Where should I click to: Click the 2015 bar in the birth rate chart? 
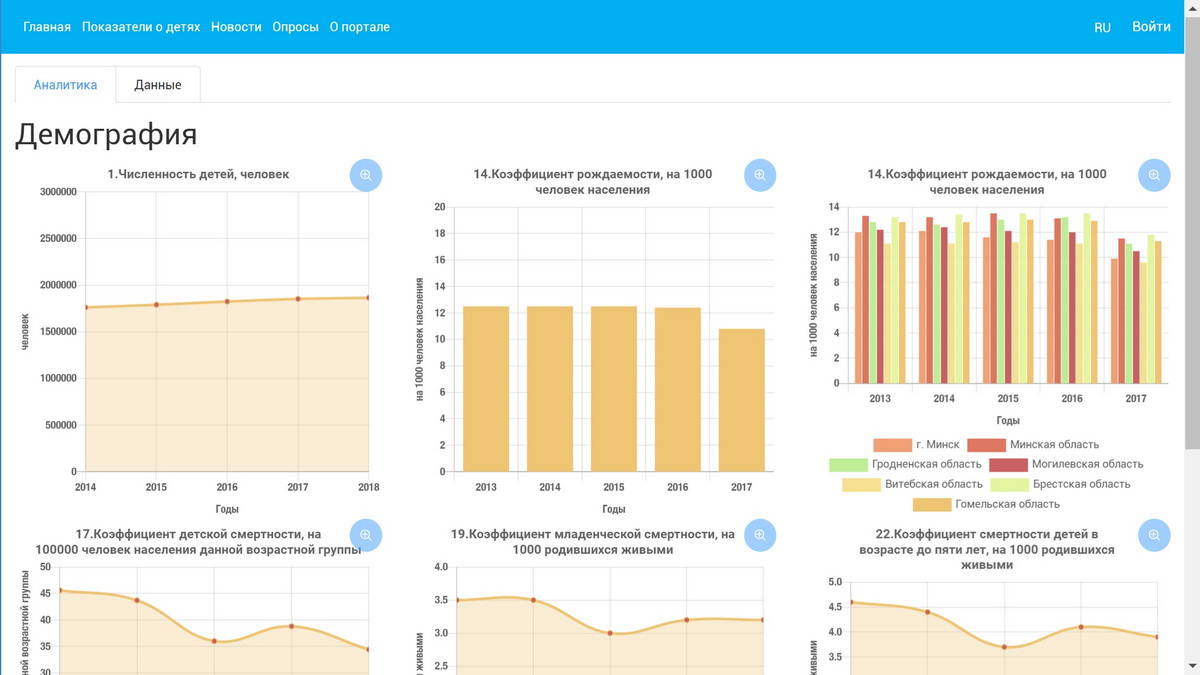tap(614, 389)
